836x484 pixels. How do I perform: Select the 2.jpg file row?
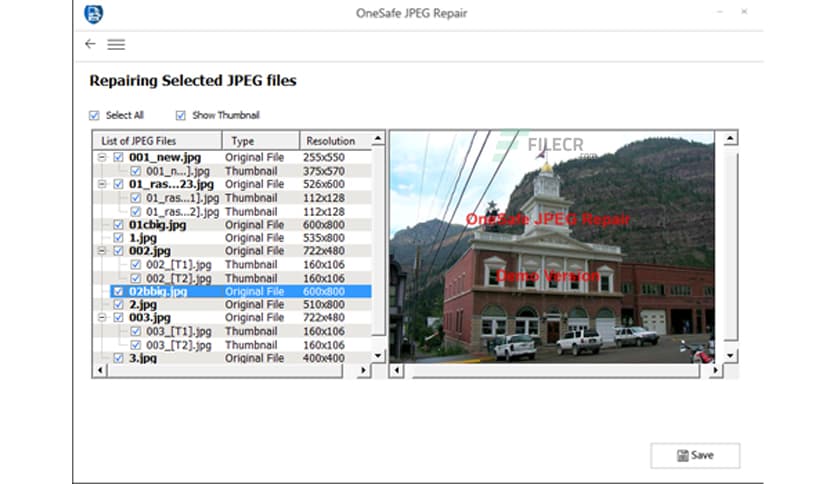(x=232, y=304)
